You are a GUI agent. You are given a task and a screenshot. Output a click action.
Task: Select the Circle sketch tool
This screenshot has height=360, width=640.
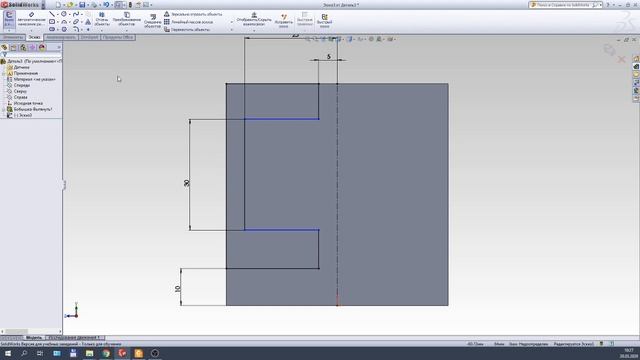(x=64, y=14)
